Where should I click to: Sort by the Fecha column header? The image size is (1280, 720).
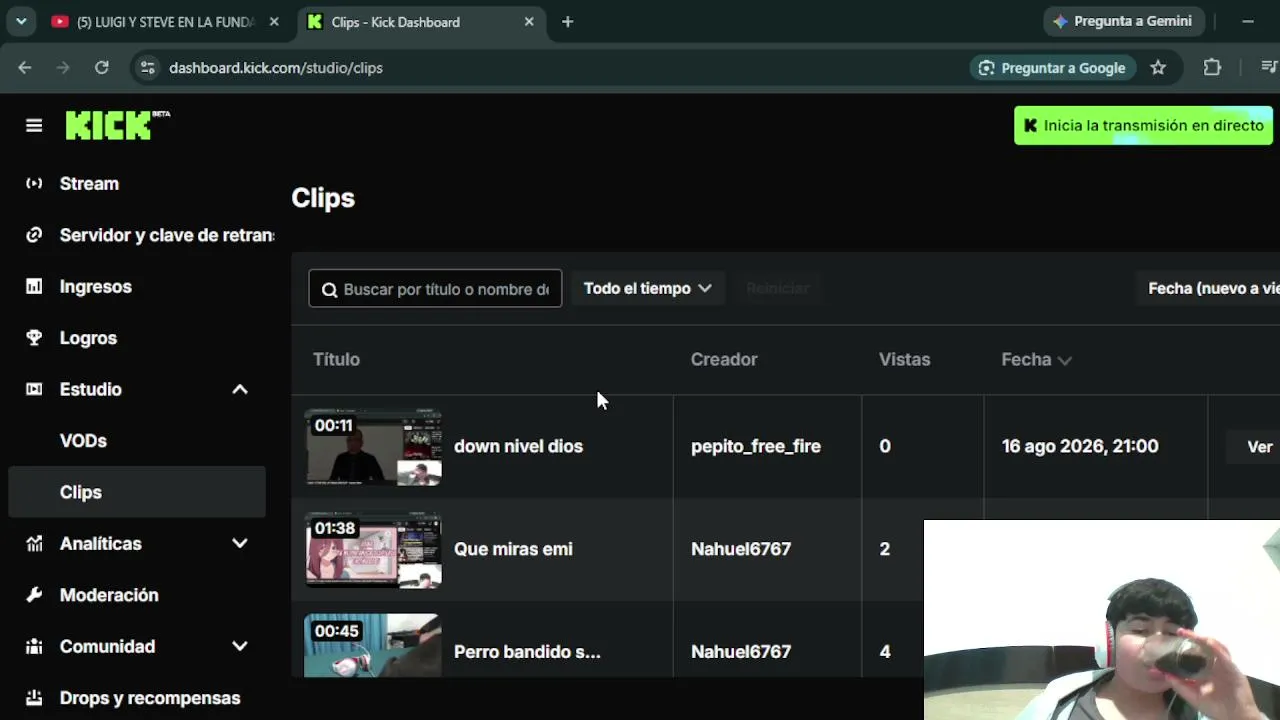tap(1036, 359)
